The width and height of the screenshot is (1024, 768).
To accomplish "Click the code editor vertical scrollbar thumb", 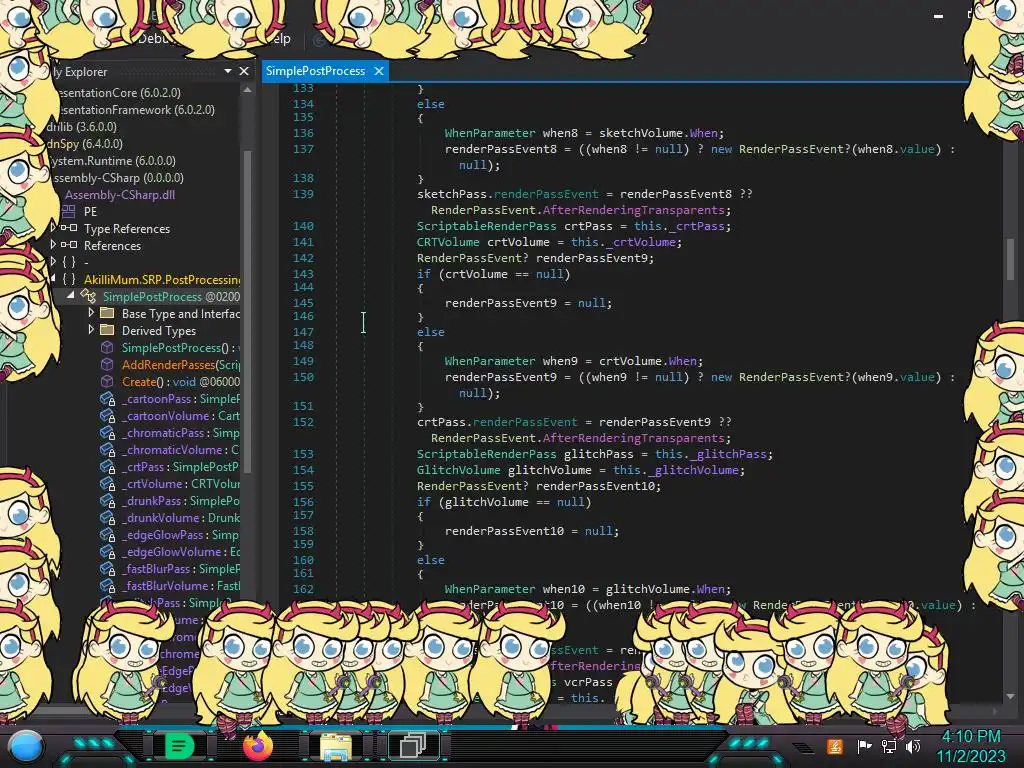I will pyautogui.click(x=1010, y=259).
